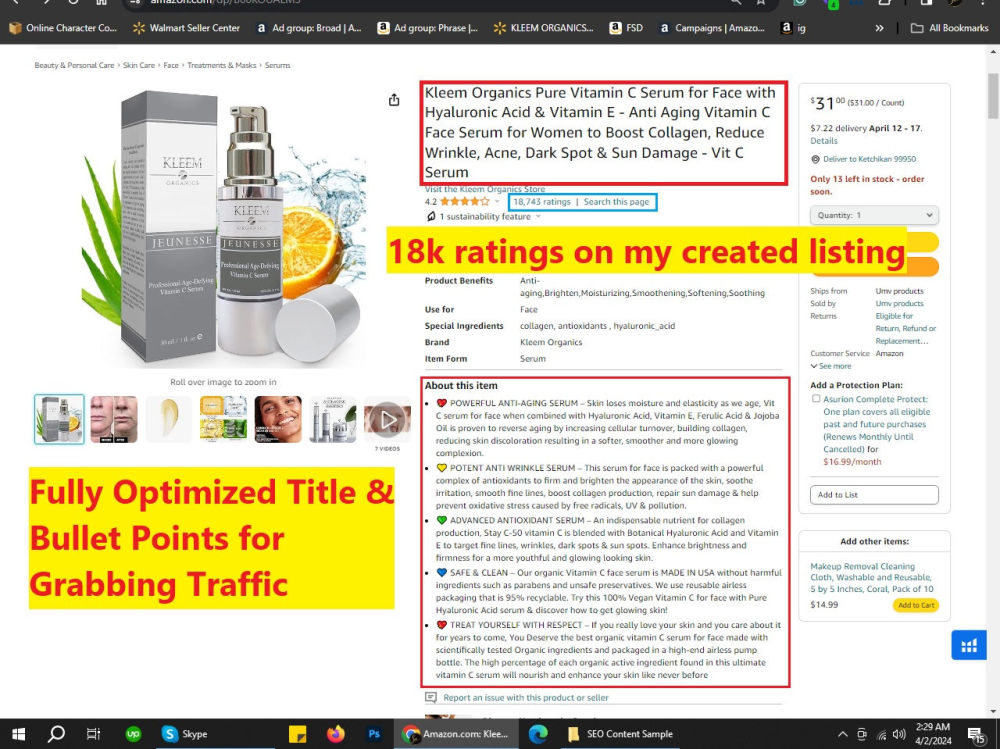This screenshot has width=1000, height=749.
Task: Check the Asurion Complete Protect checkbox
Action: click(816, 399)
